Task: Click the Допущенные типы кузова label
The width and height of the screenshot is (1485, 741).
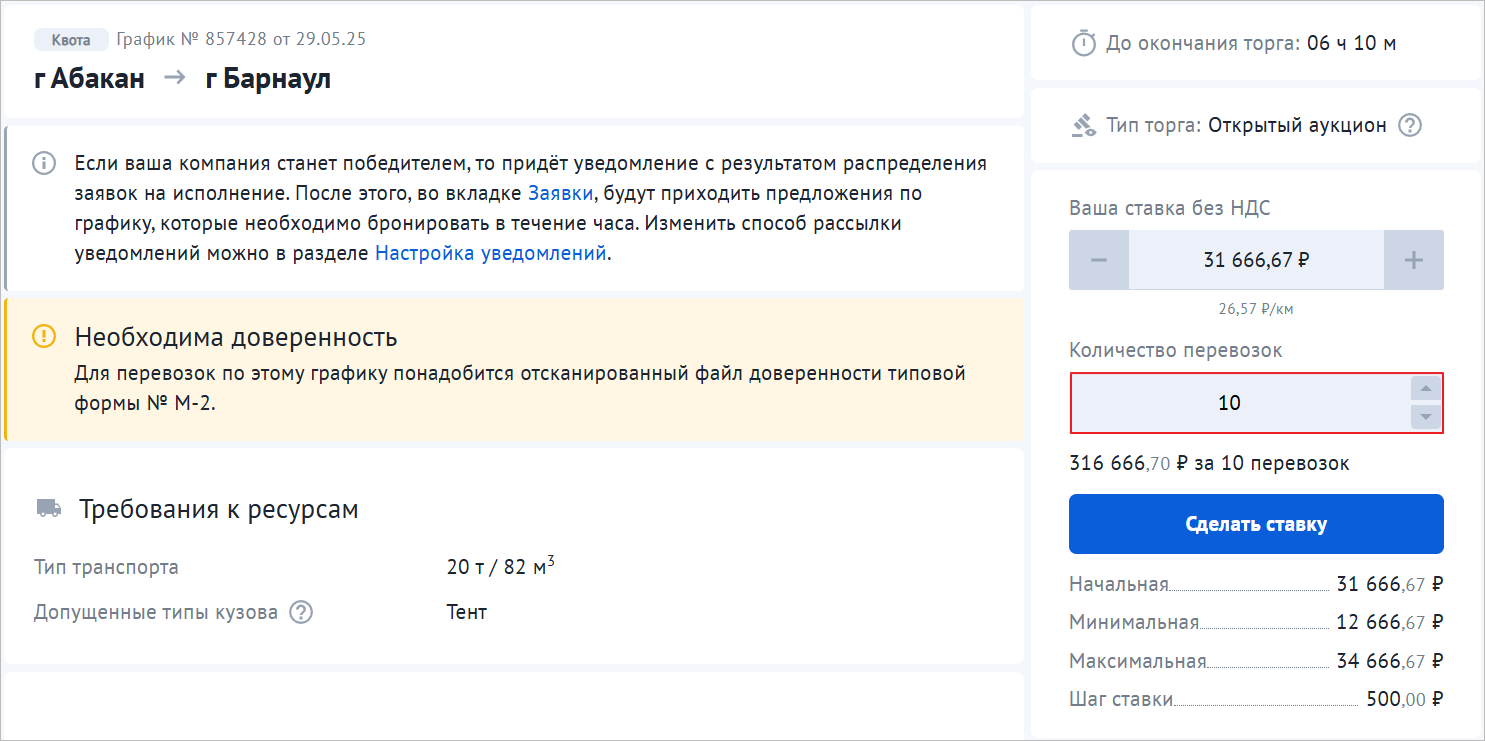Action: [x=156, y=612]
